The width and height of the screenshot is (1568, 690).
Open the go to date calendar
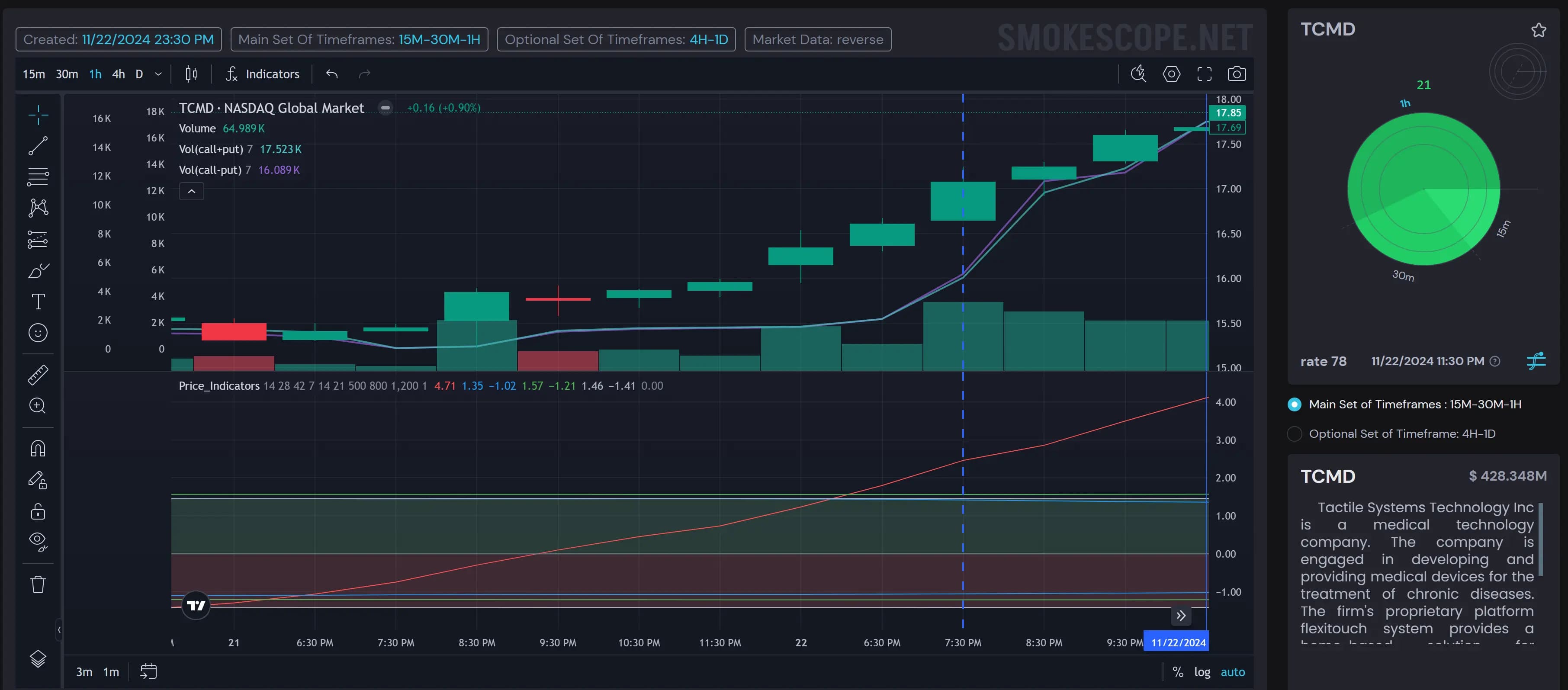point(148,672)
